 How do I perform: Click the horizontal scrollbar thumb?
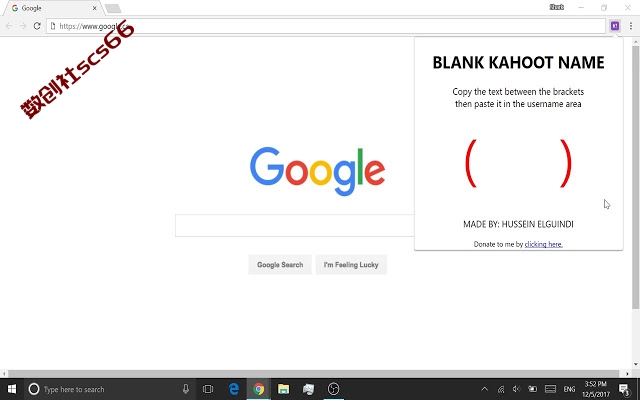(314, 373)
